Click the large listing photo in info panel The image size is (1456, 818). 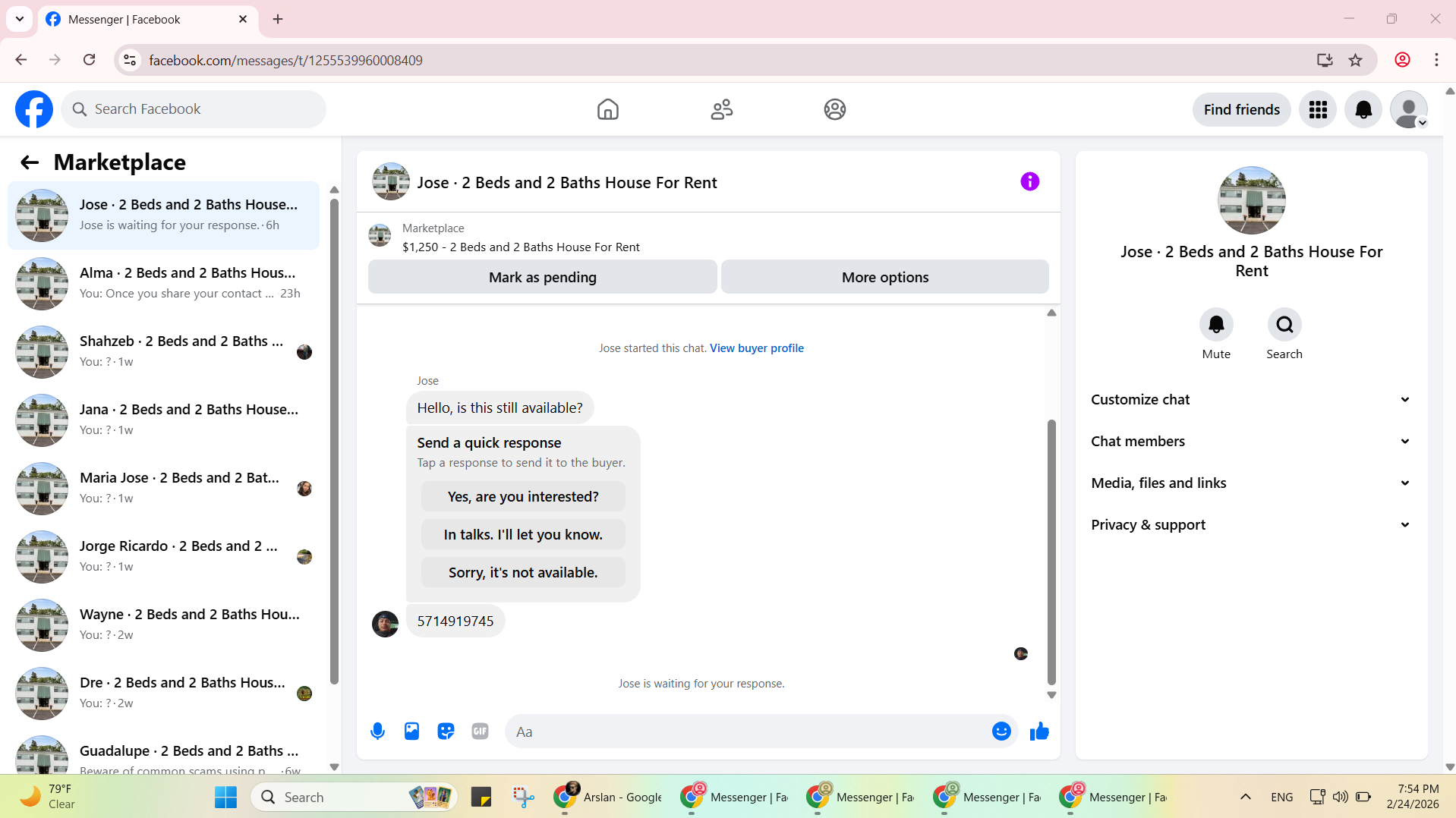pyautogui.click(x=1251, y=200)
